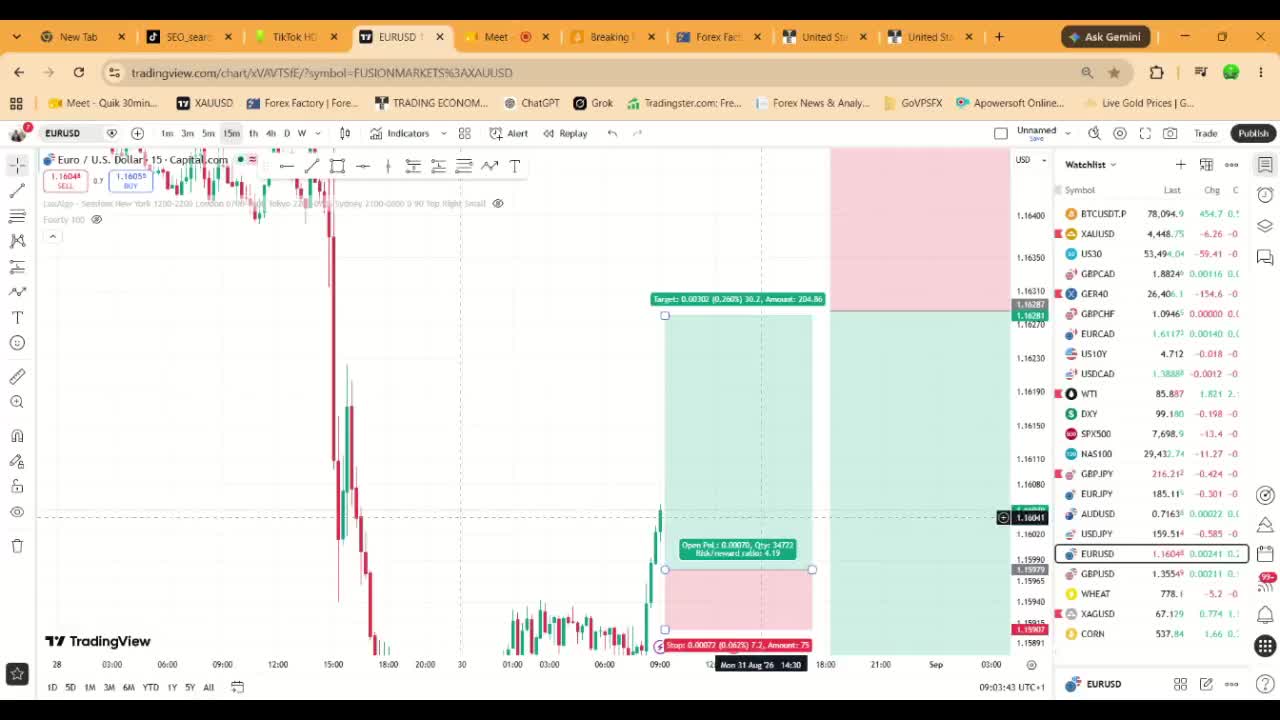
Task: Open the candlestick chart type selector
Action: click(x=345, y=133)
